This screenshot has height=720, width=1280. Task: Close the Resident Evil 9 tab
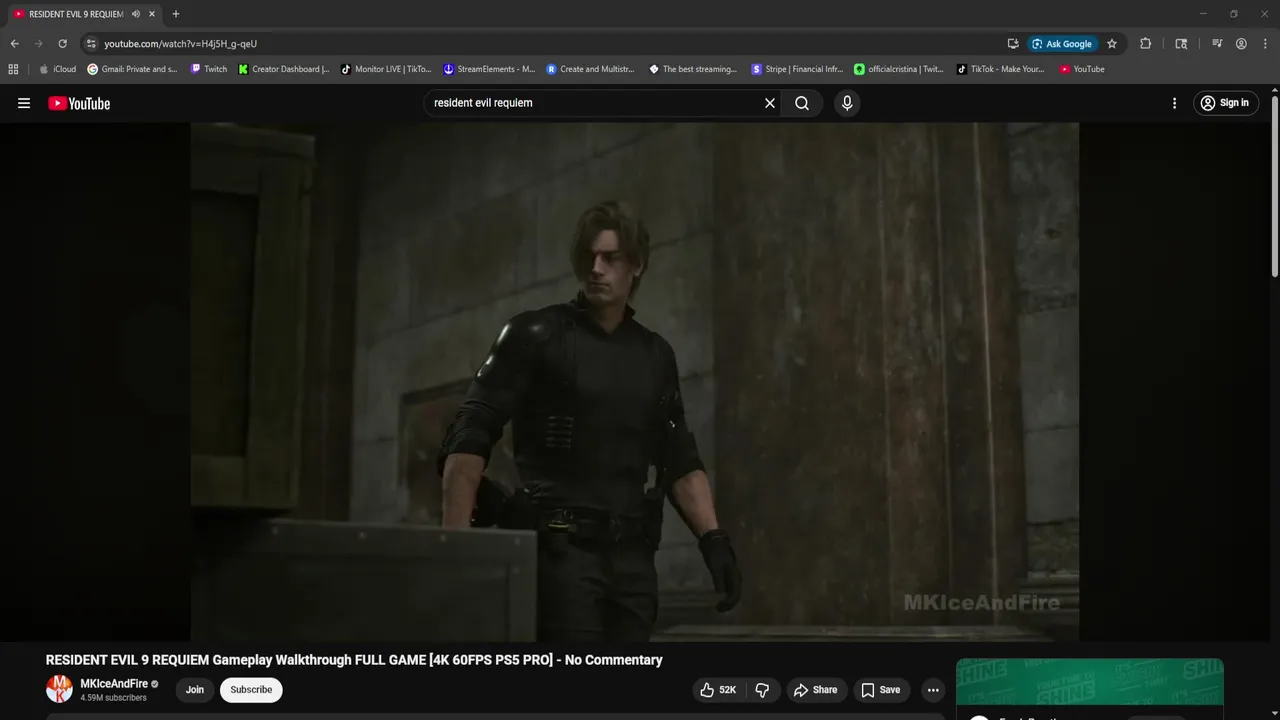pos(152,14)
